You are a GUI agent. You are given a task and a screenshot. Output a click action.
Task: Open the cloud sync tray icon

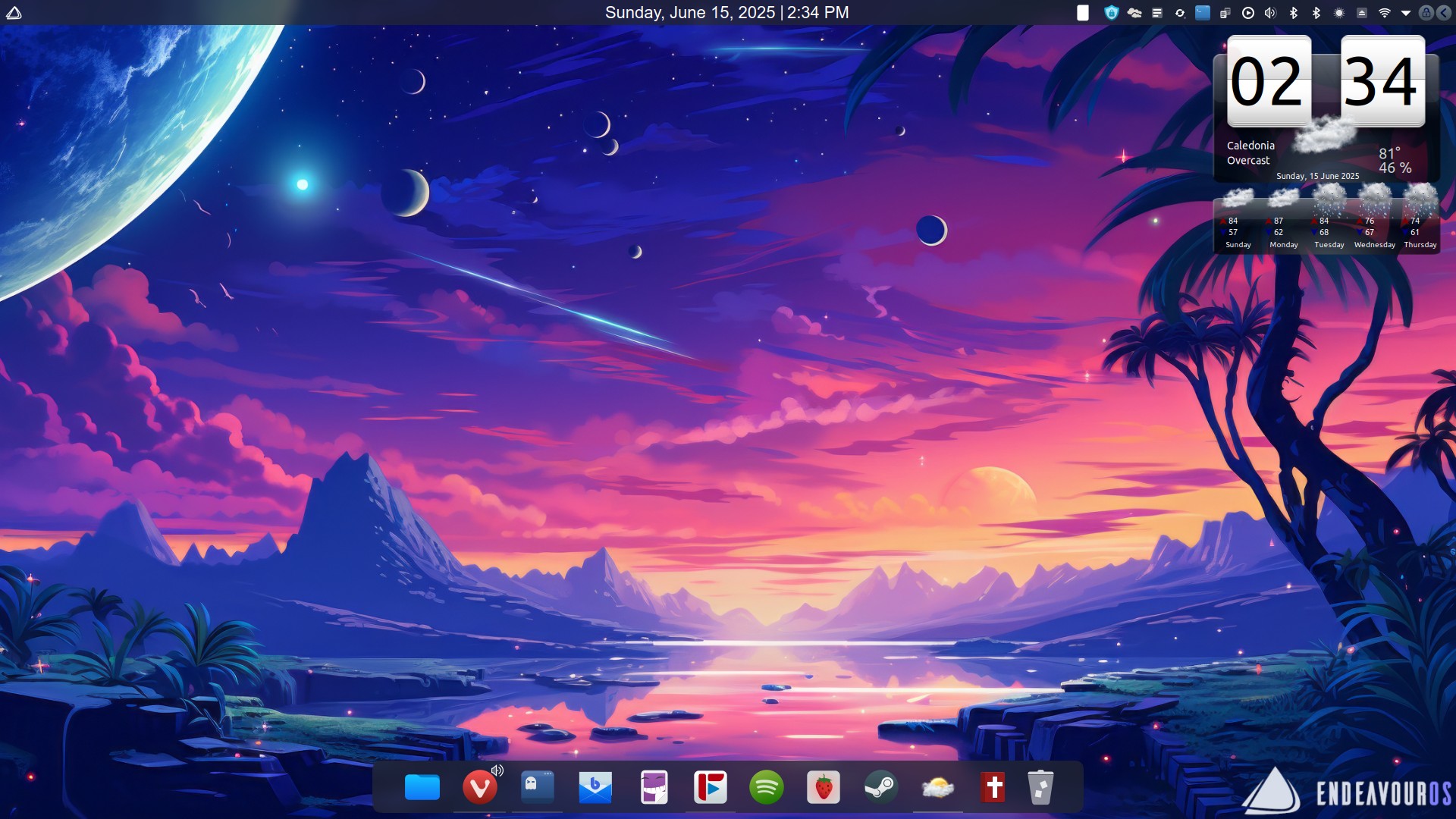pyautogui.click(x=1134, y=12)
